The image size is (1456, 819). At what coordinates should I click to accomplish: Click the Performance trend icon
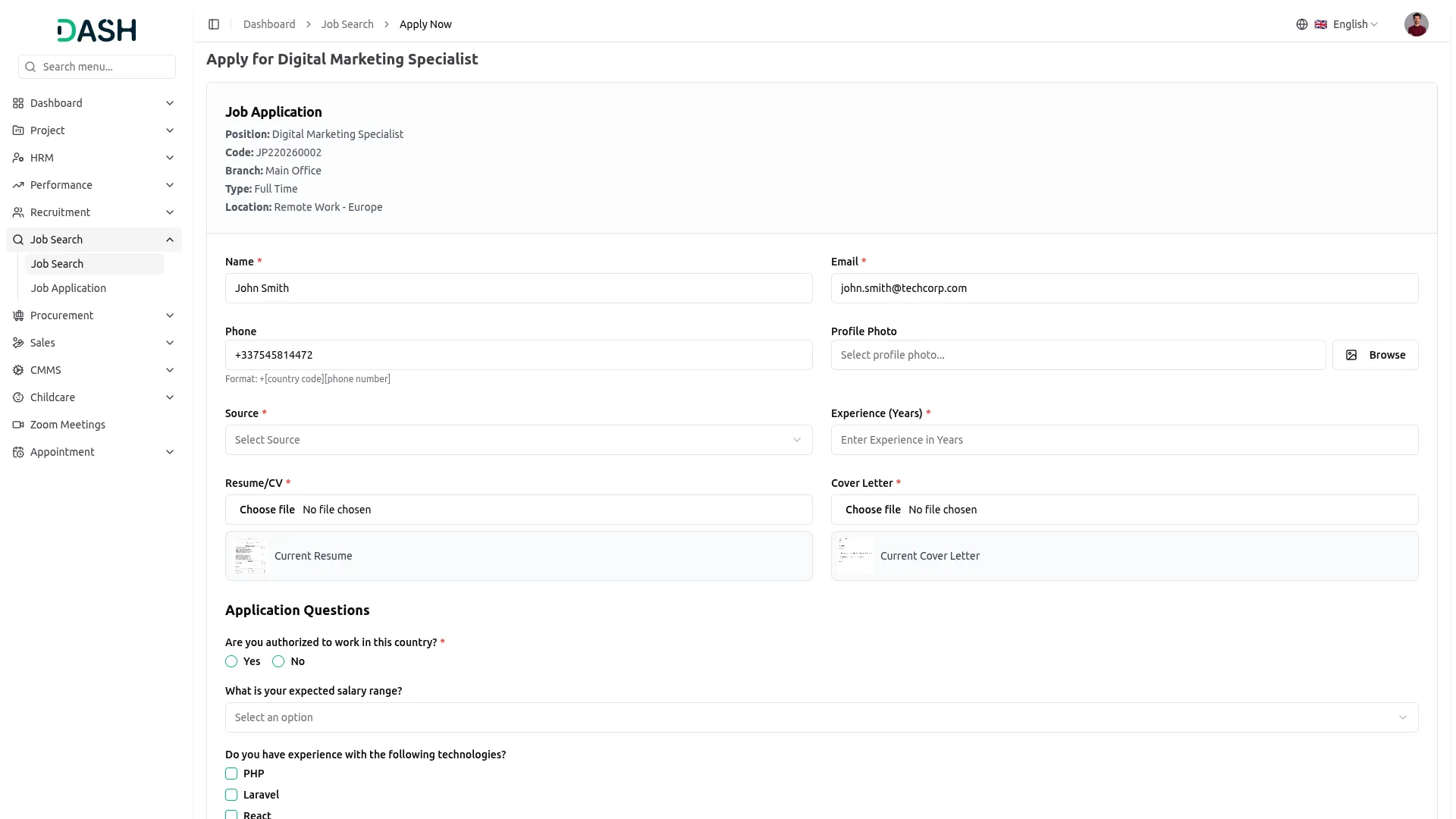pyautogui.click(x=18, y=185)
